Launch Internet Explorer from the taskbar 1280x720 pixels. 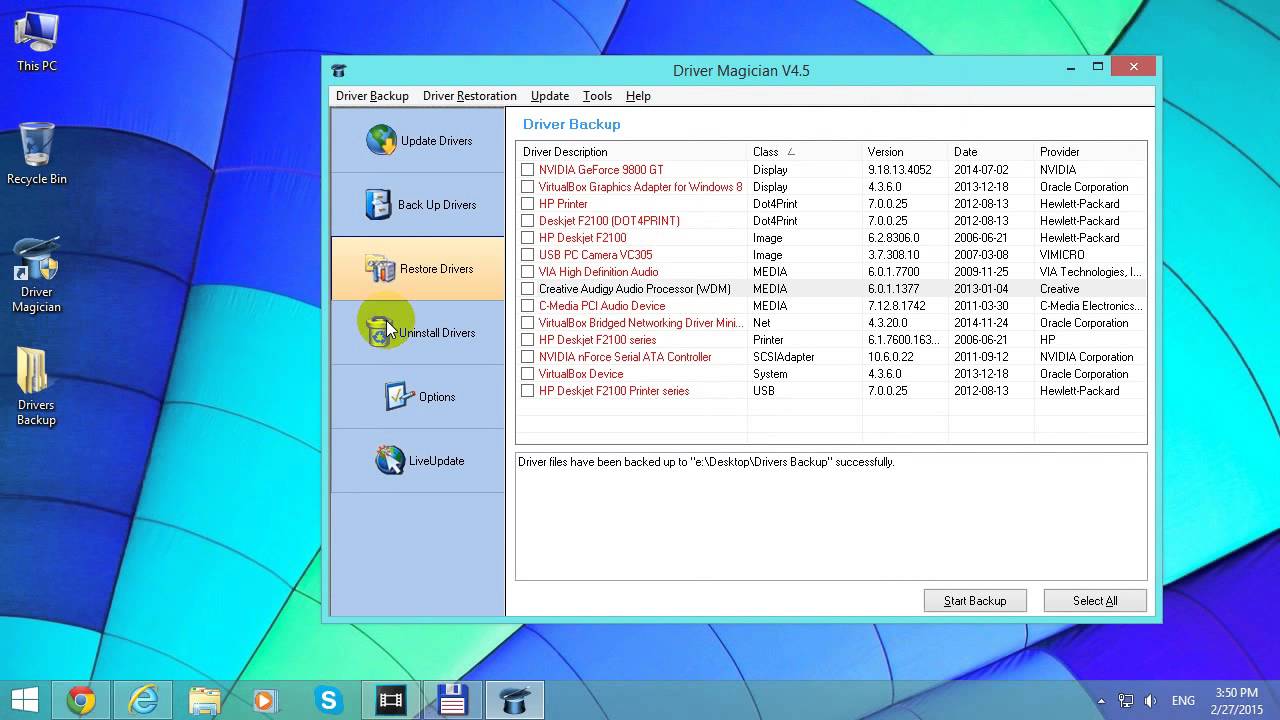click(144, 701)
